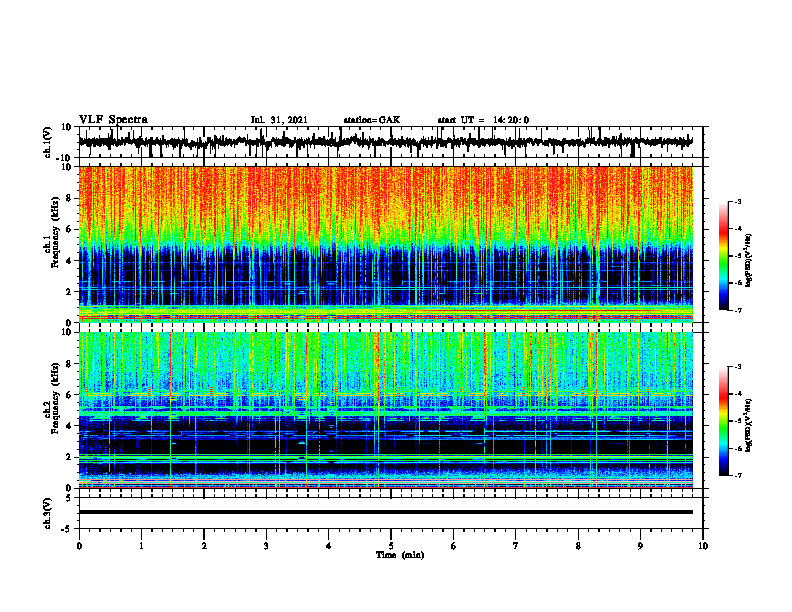Select the date text "Jul. 31, 2021"
The image size is (792, 612).
[279, 120]
